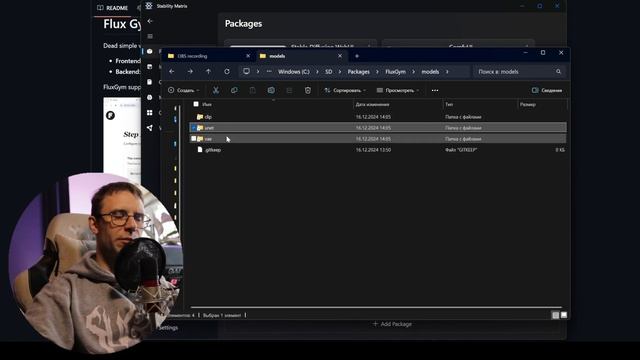Expand chevron after models breadcrumb

pos(447,71)
